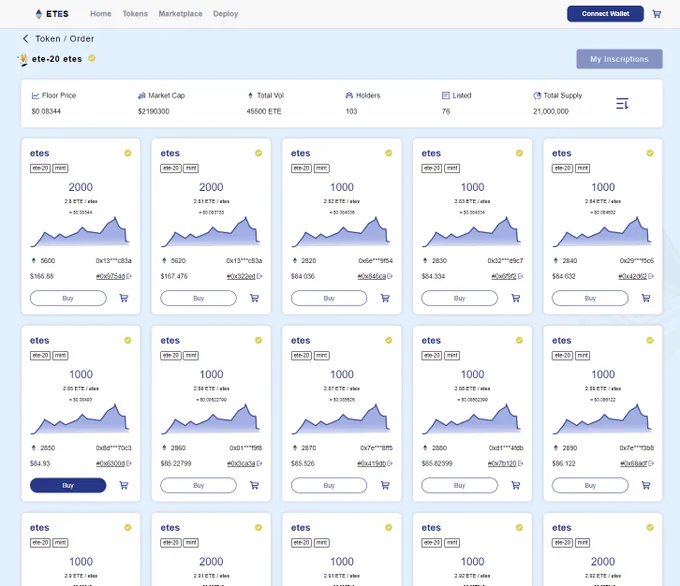The height and width of the screenshot is (586, 680).
Task: Buy the listing priced $84.632
Action: click(590, 298)
